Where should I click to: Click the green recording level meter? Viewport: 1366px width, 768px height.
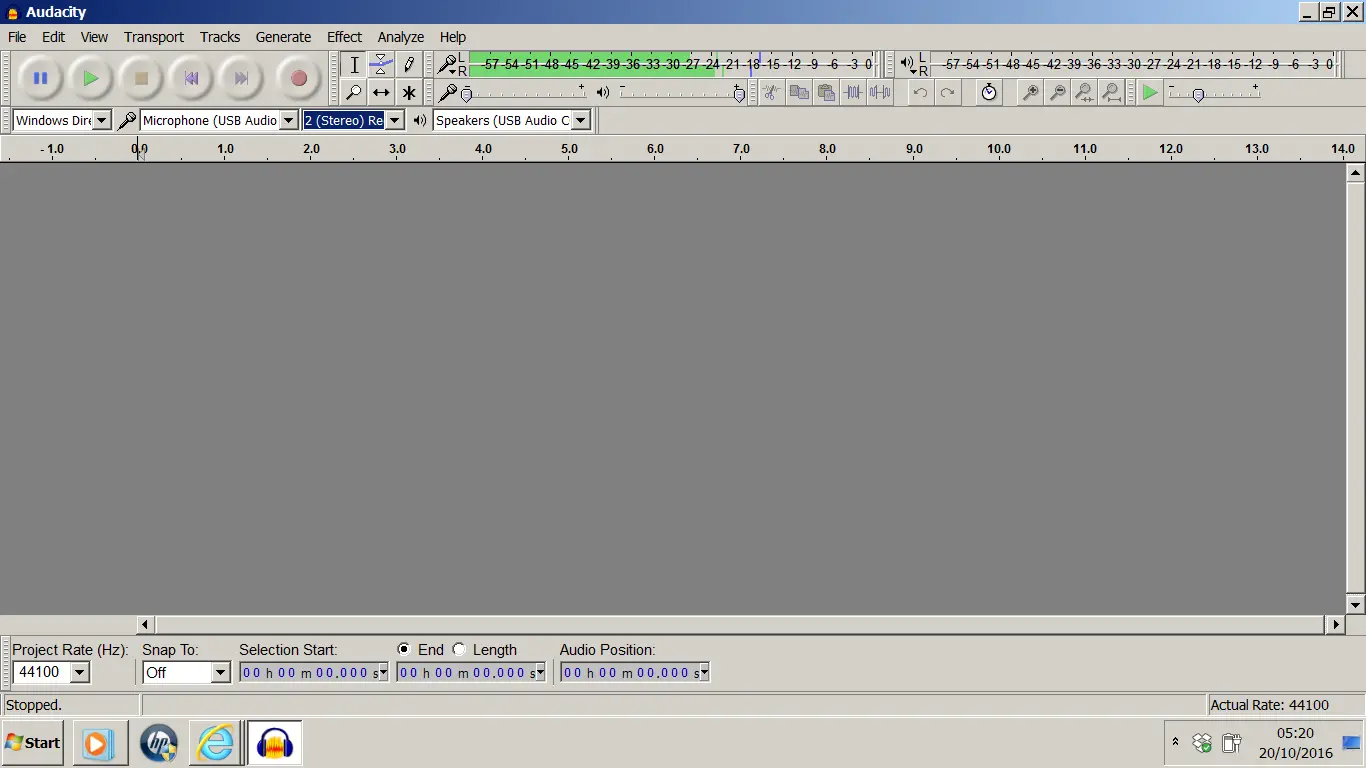pyautogui.click(x=671, y=64)
